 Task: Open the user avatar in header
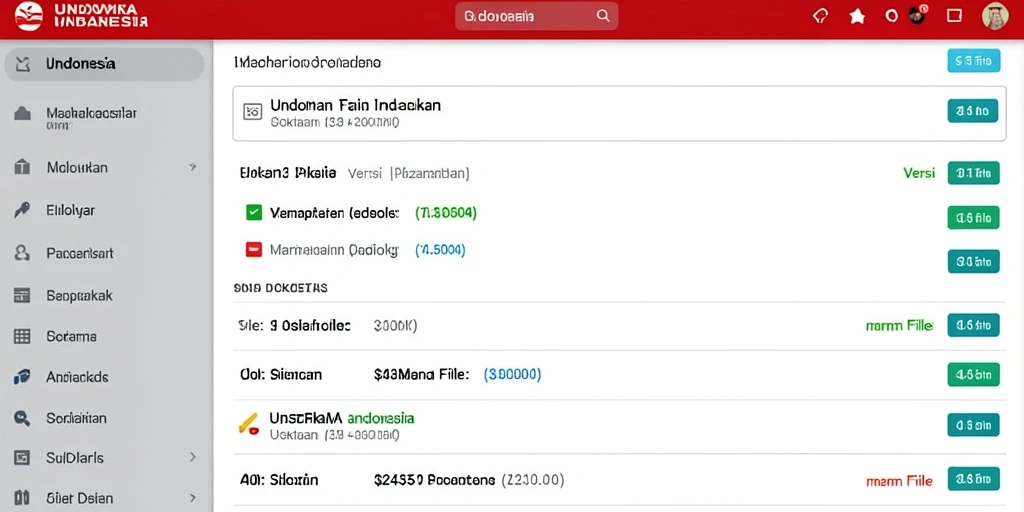pos(995,16)
